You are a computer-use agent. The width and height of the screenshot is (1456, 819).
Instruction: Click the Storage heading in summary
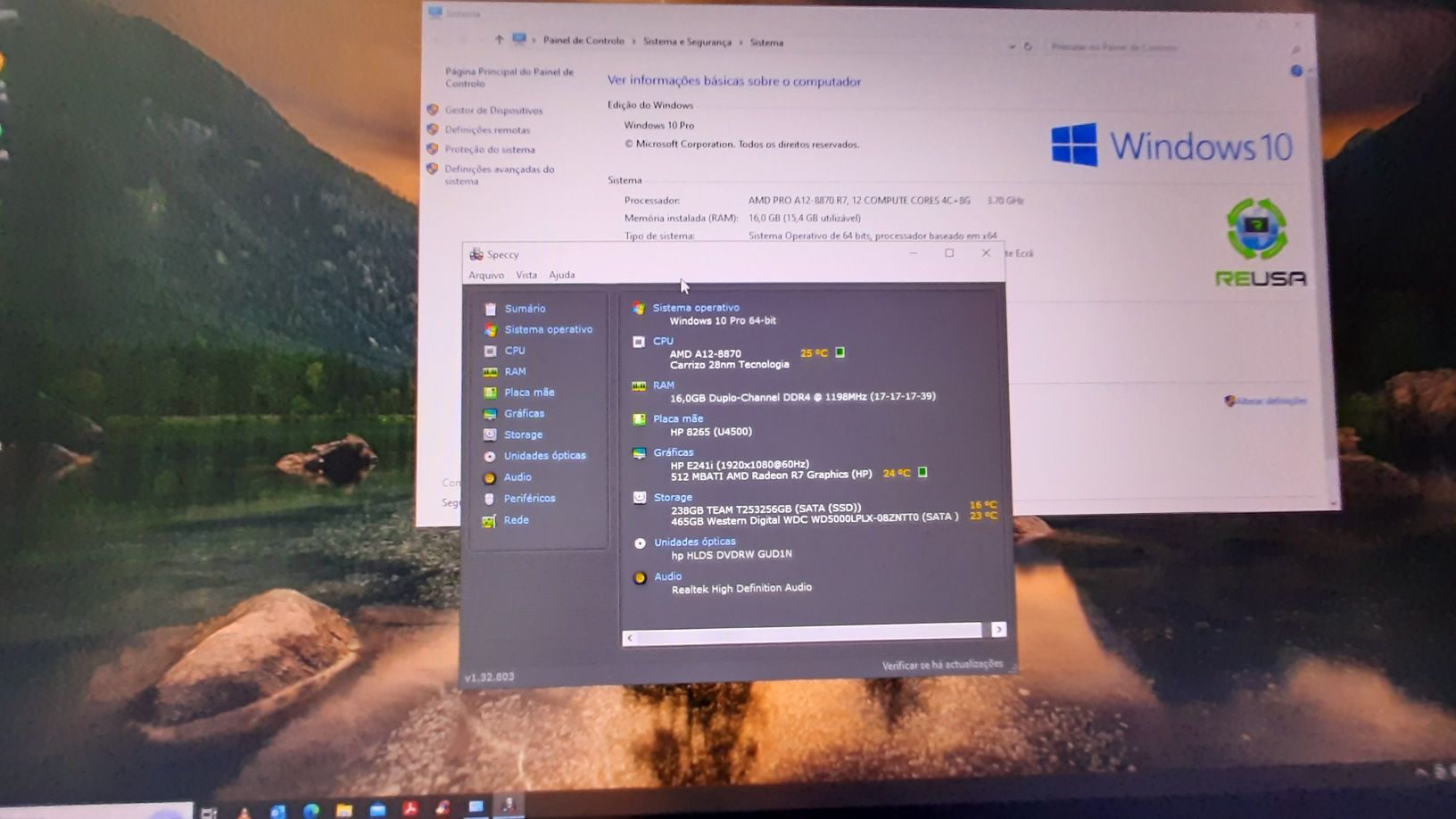point(673,497)
